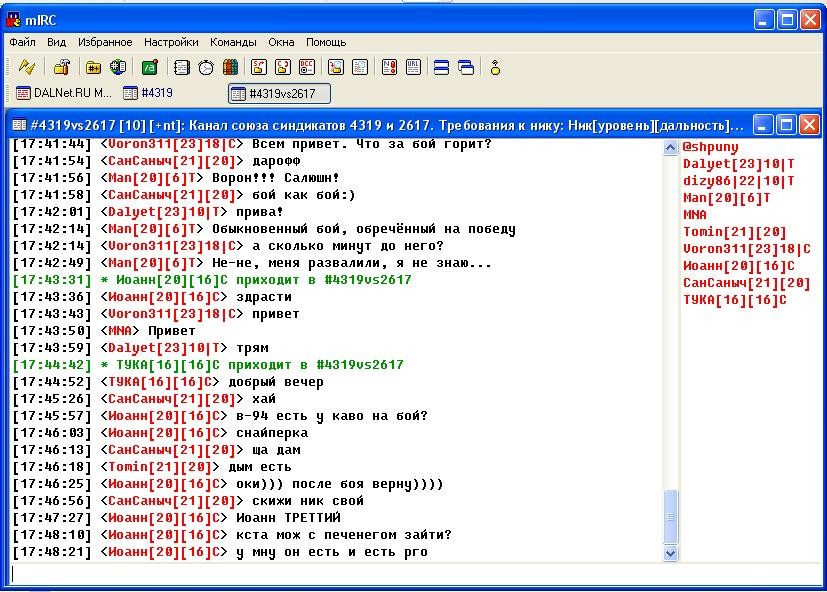The image size is (827, 592).
Task: Select Tomin[21][20] in the nick list
Action: [735, 231]
